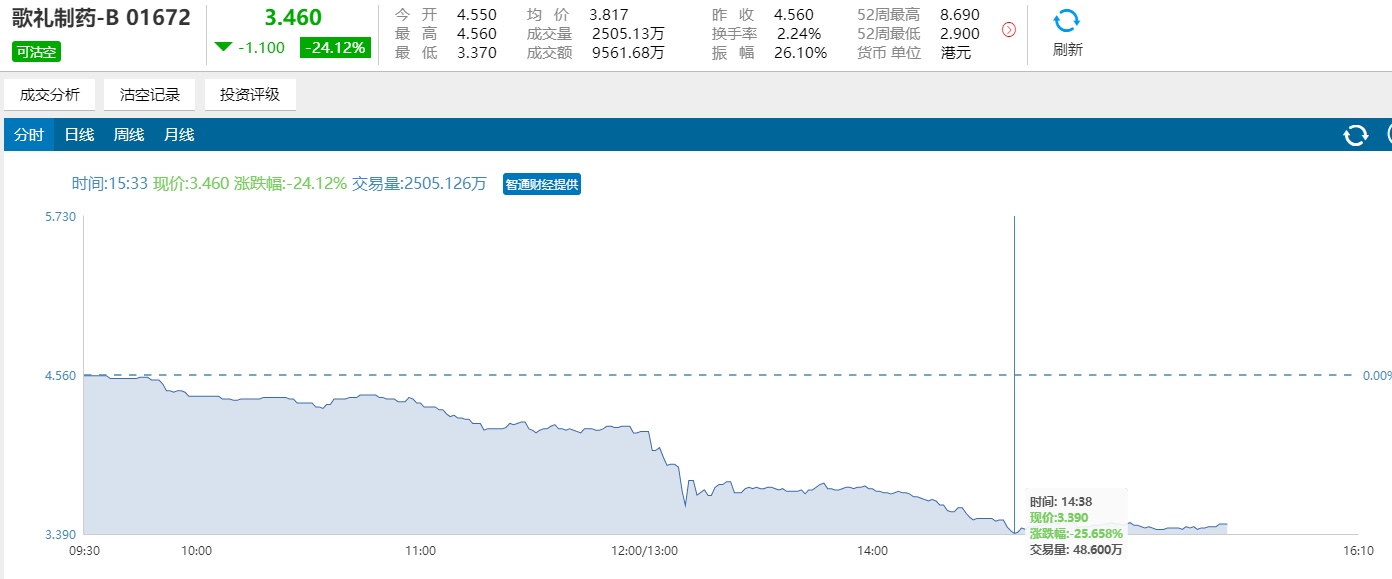
Task: Click the white refresh icon in chart toolbar
Action: [x=1355, y=135]
